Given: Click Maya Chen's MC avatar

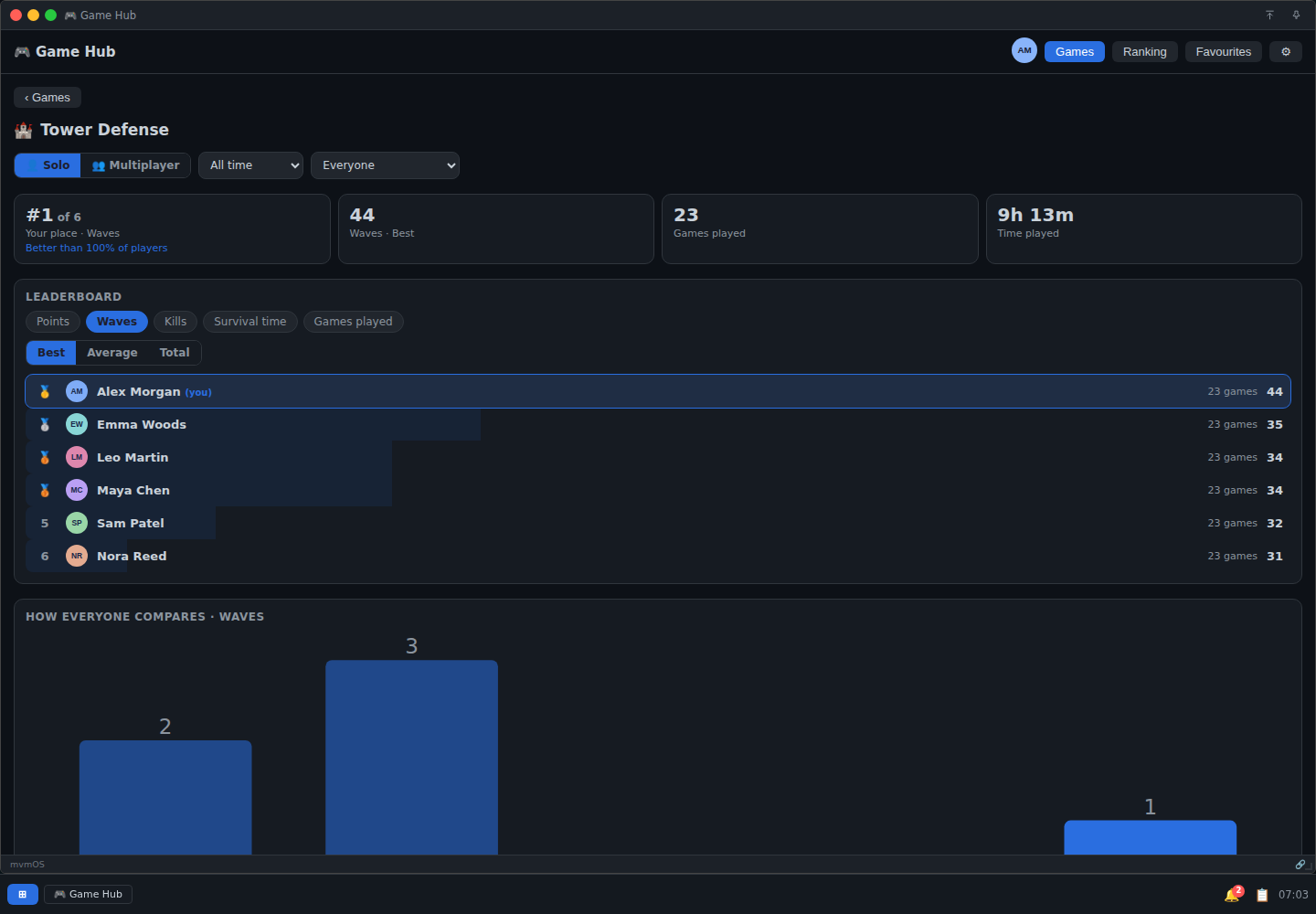Looking at the screenshot, I should (x=77, y=490).
